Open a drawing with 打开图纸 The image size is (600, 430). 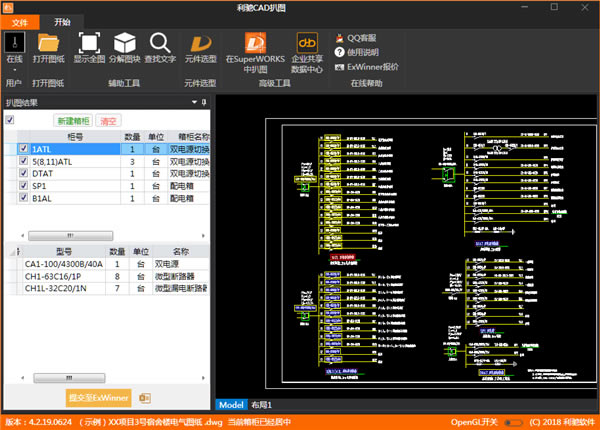coord(48,43)
